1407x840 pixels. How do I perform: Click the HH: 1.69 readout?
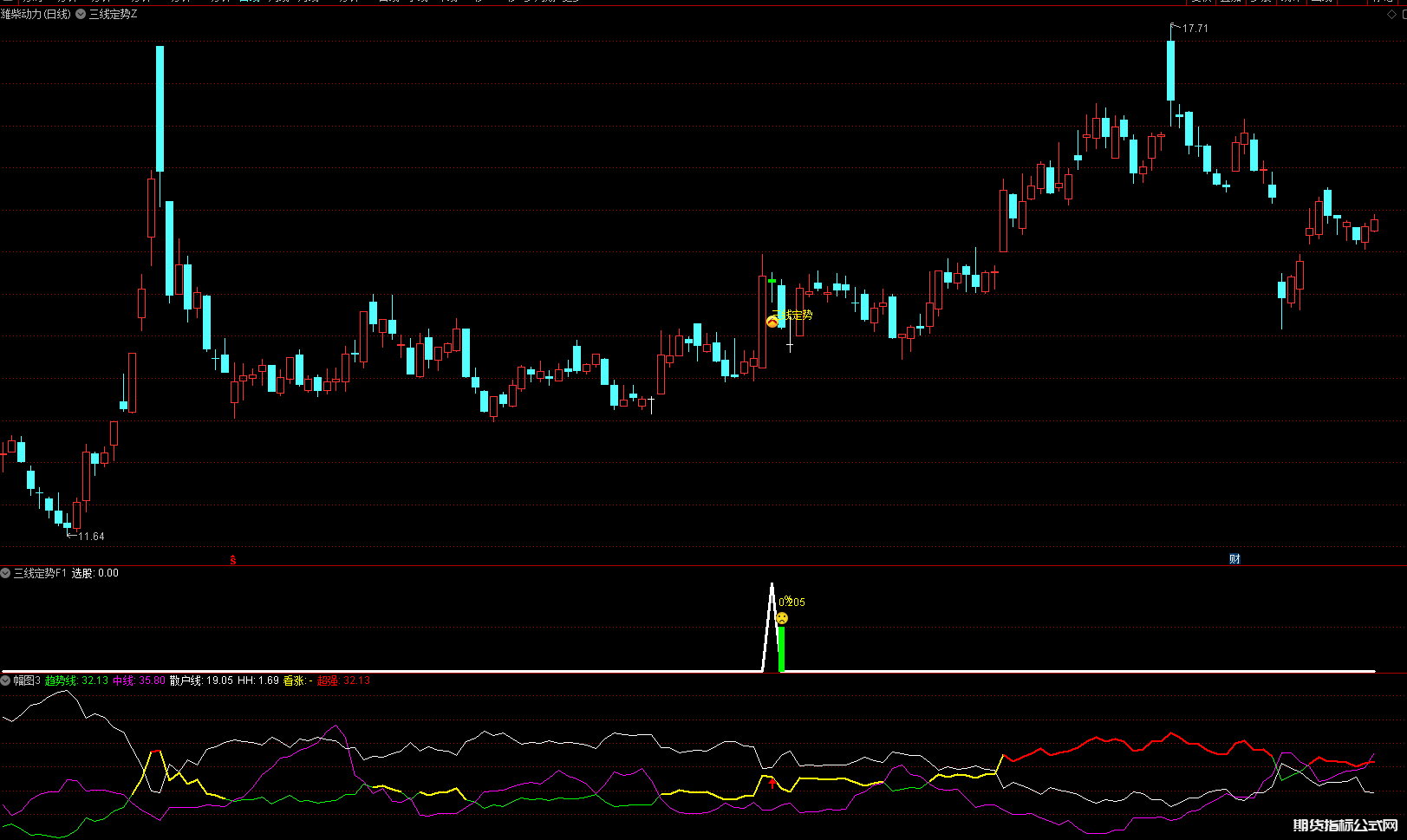(258, 680)
